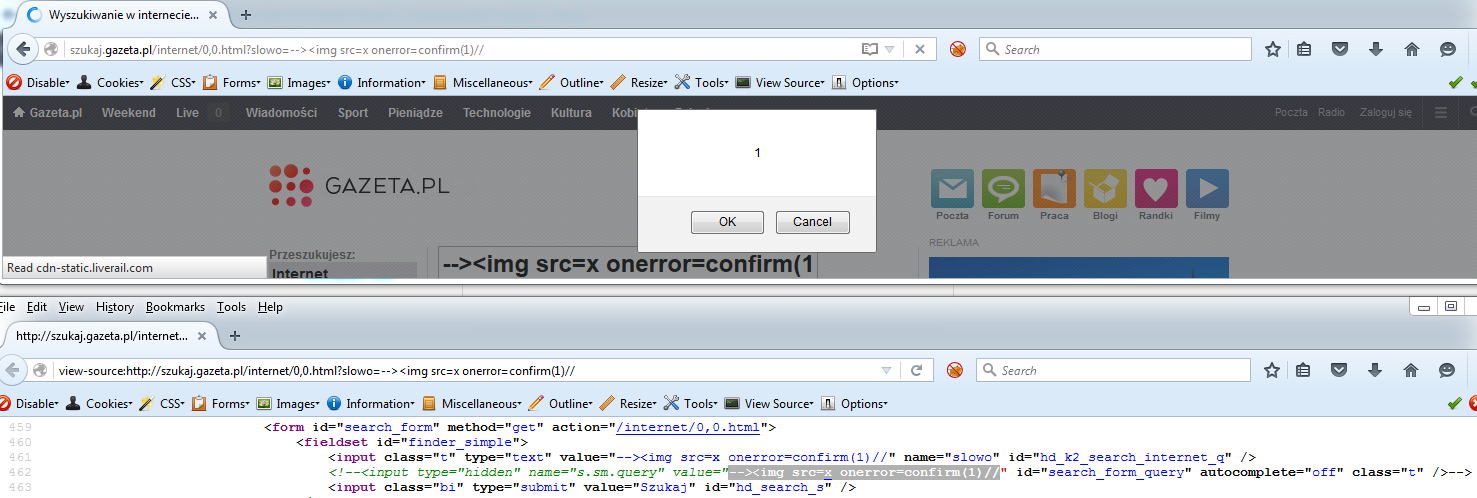Open Information menu in lower Web Developer toolbar
1477x498 pixels.
tap(371, 404)
